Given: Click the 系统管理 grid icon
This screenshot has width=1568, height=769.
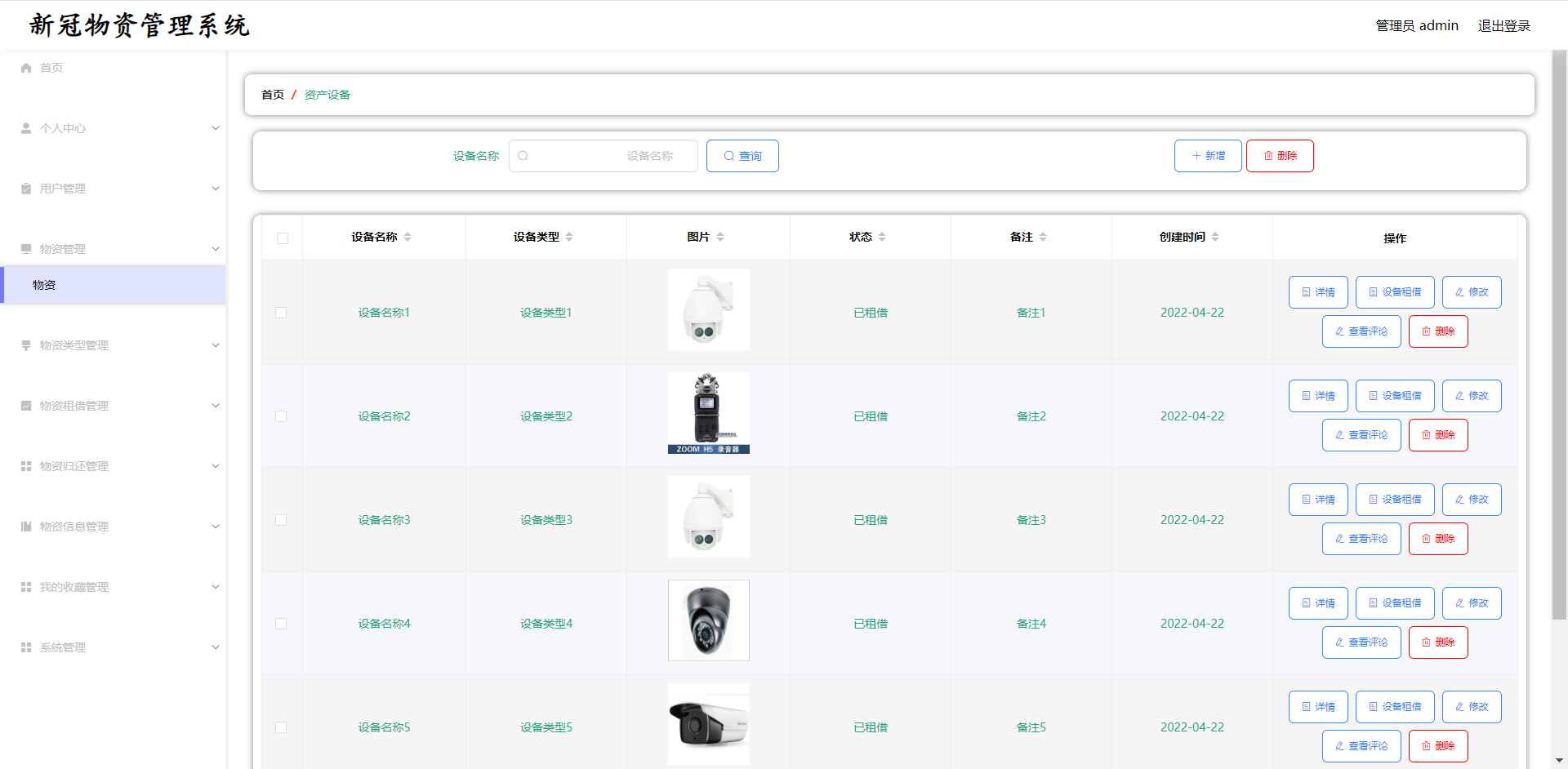Looking at the screenshot, I should tap(26, 647).
